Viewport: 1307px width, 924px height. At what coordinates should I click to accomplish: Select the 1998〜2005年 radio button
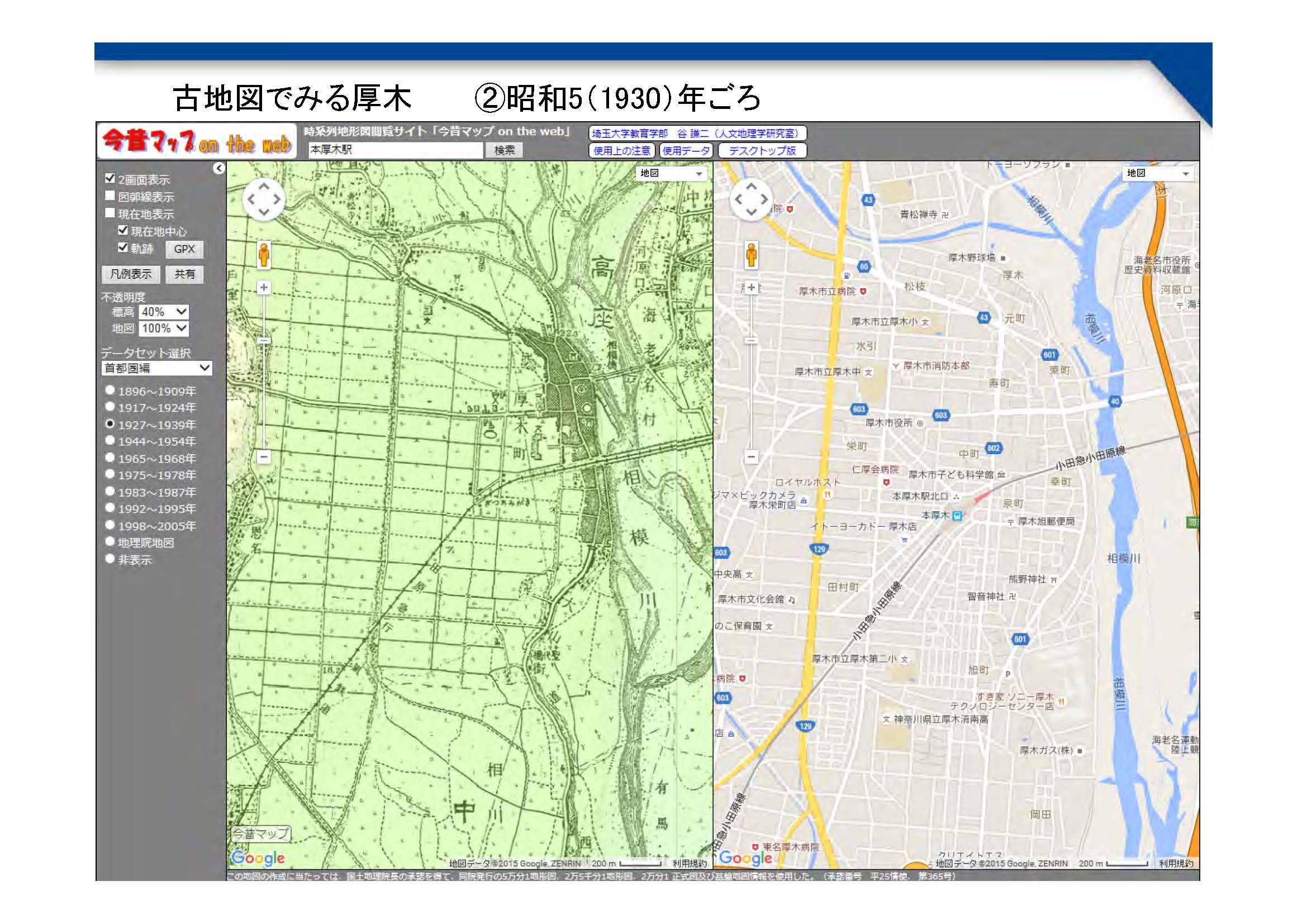point(110,525)
